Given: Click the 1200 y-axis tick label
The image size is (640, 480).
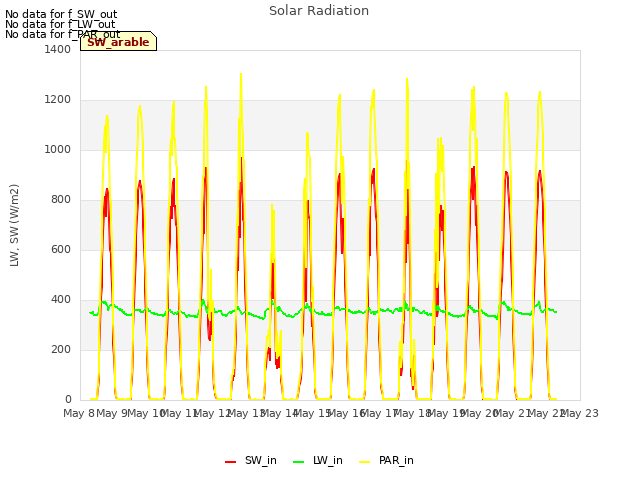Looking at the screenshot, I should click(58, 100).
